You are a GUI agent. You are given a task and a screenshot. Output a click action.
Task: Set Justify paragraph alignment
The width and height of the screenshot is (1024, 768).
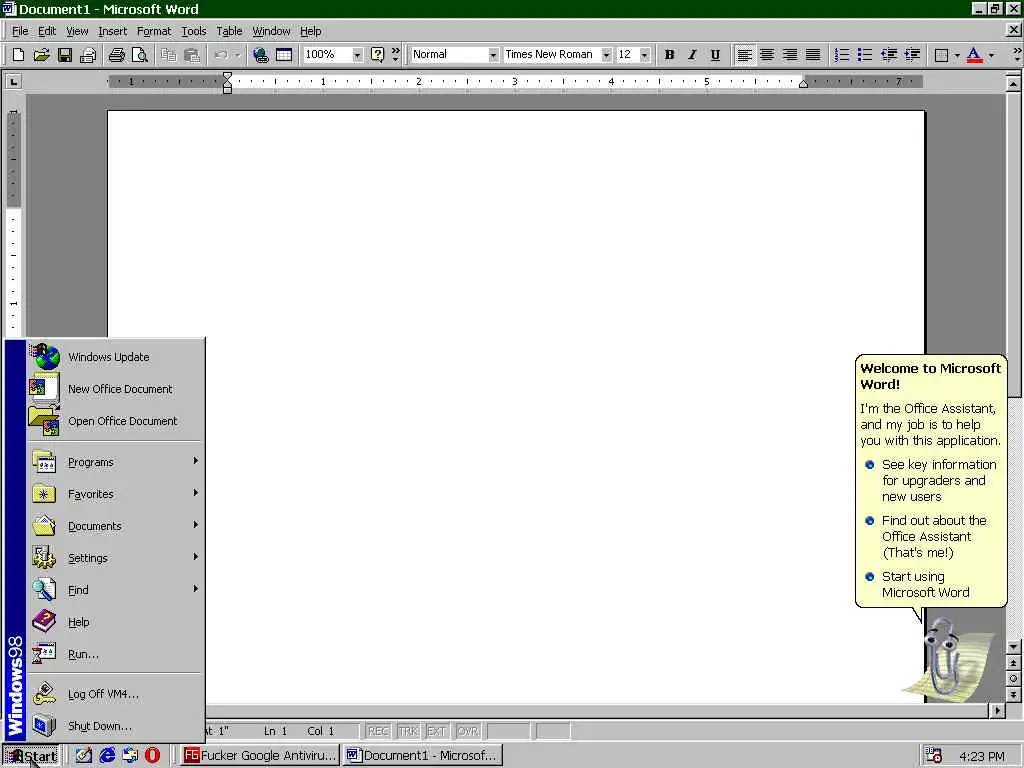tap(813, 55)
